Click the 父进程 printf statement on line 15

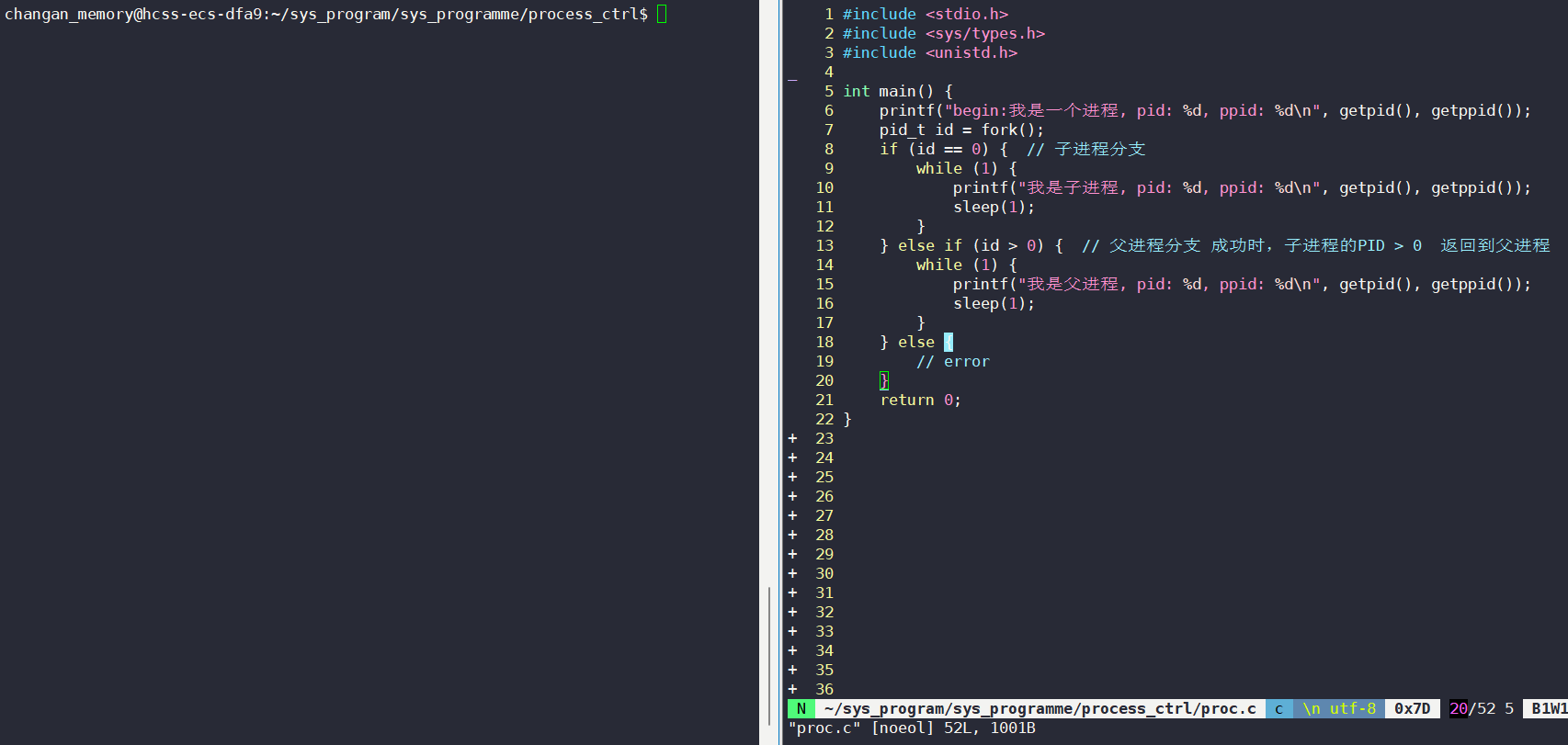(x=1242, y=284)
